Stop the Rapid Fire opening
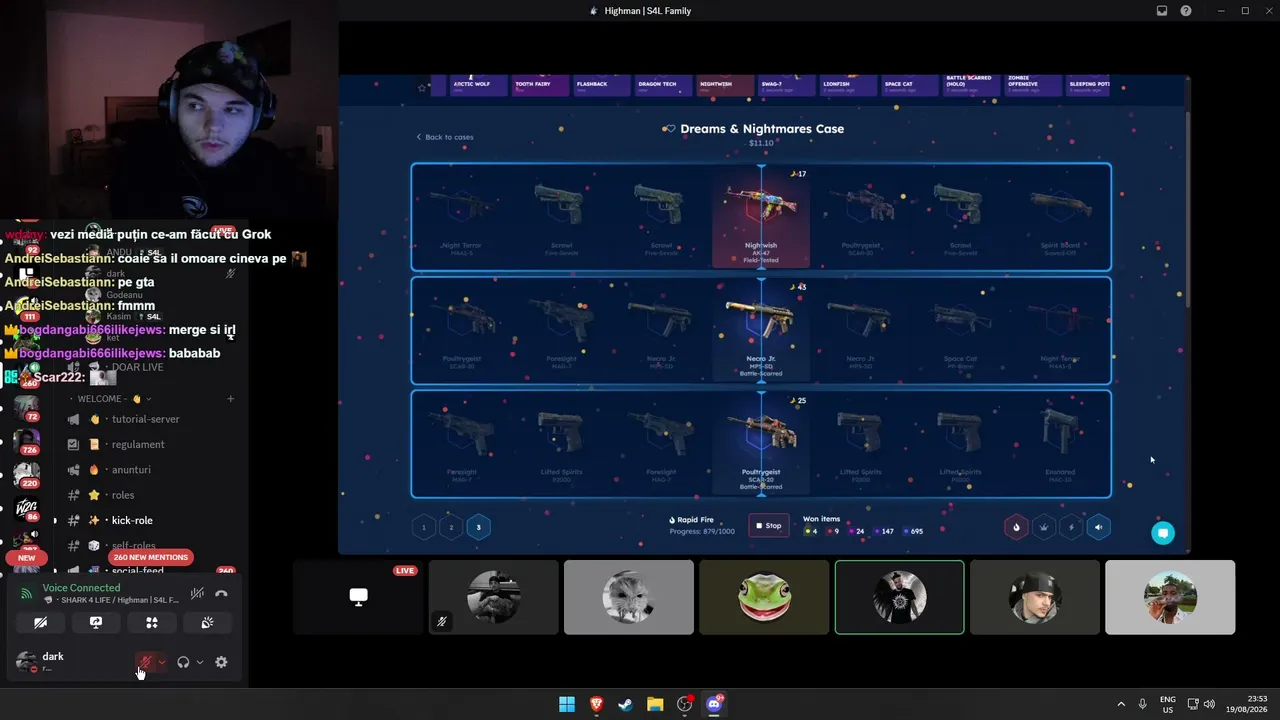 click(769, 526)
